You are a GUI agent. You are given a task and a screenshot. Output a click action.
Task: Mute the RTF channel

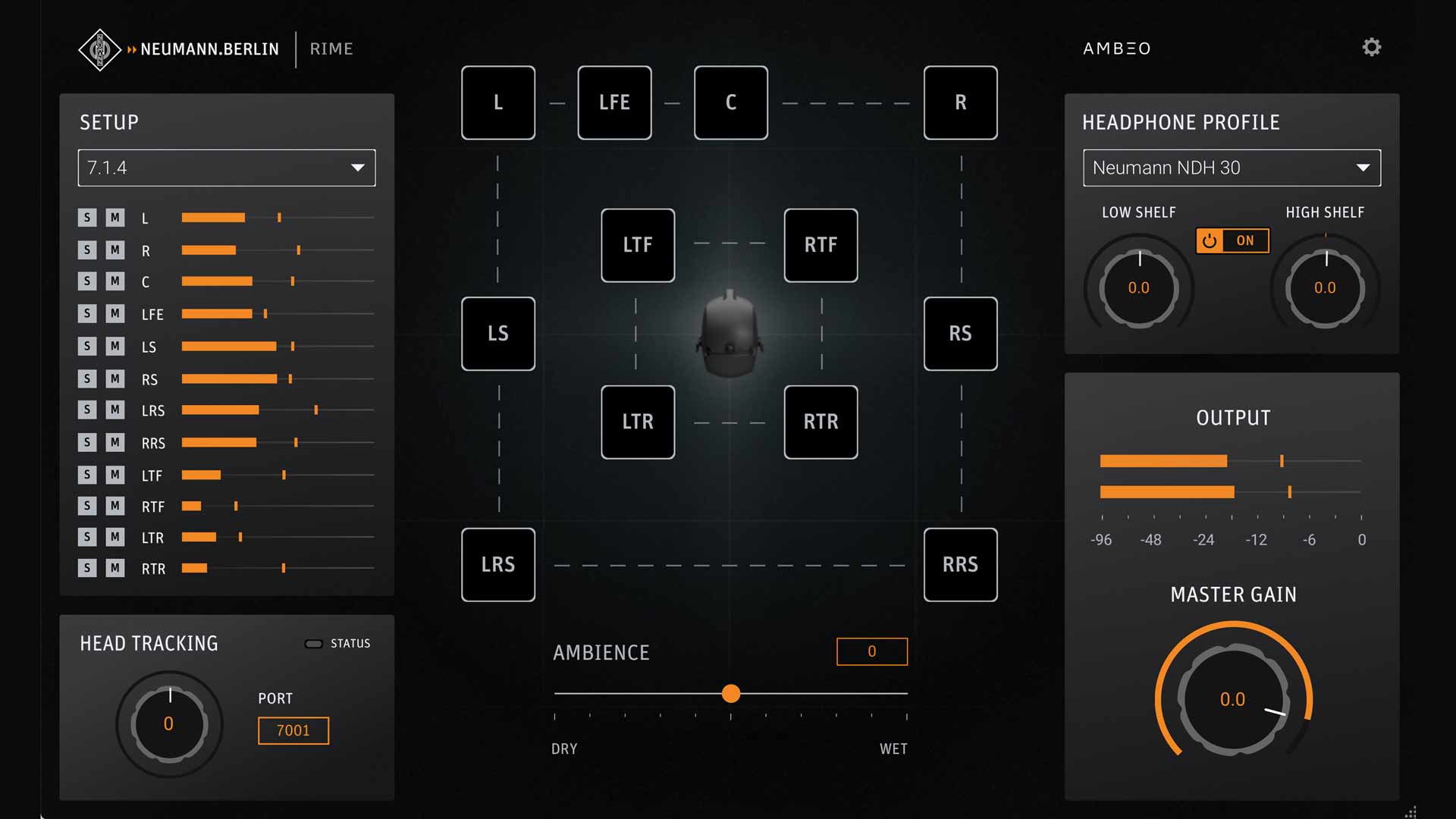coord(115,505)
